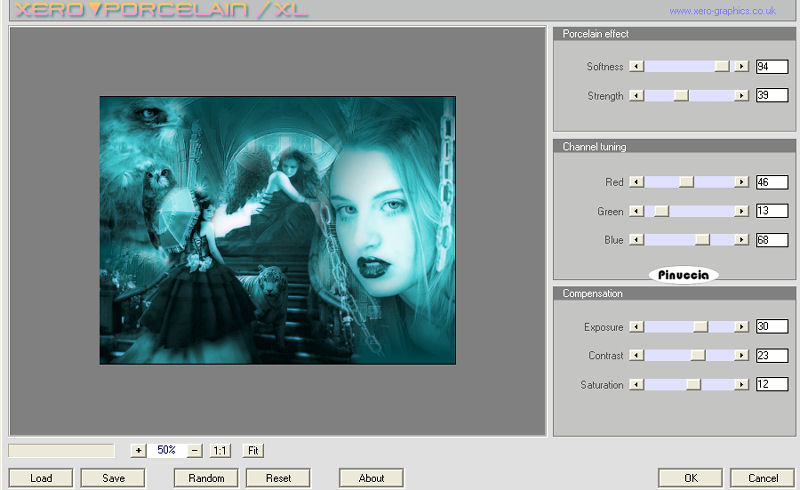Screen dimensions: 800x490
Task: Click the Exposure slider thumb
Action: coord(701,327)
